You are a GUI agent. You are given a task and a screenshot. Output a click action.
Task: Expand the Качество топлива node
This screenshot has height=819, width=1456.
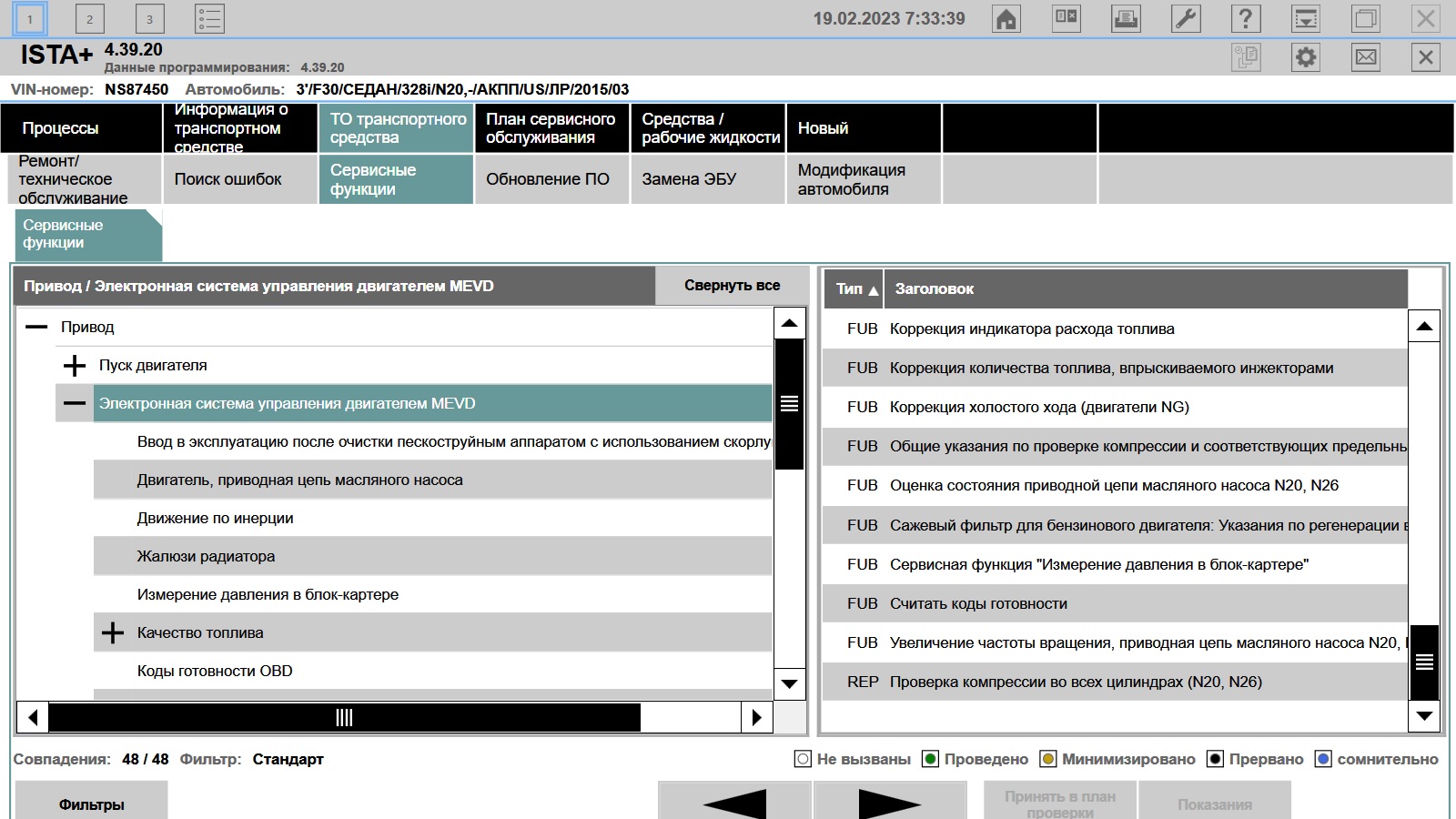click(113, 632)
